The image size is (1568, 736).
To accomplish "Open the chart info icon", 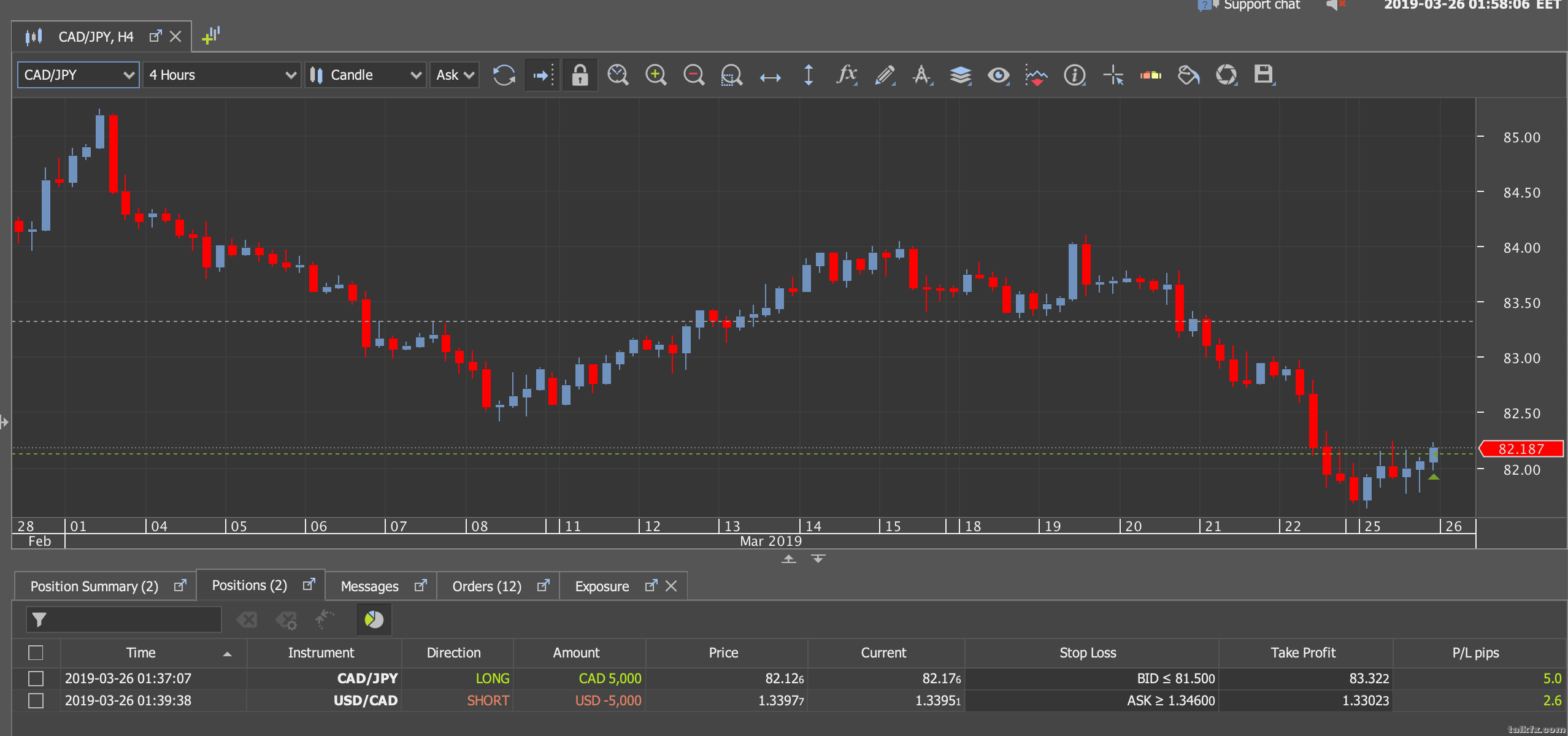I will (x=1074, y=75).
